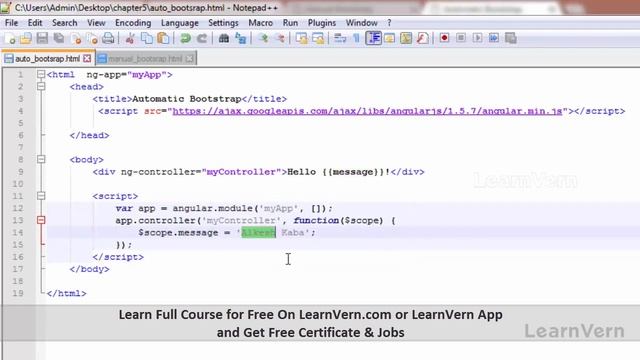Viewport: 640px width, 360px height.
Task: Click the Synchronize Vertical Scrolling icon
Action: (301, 38)
